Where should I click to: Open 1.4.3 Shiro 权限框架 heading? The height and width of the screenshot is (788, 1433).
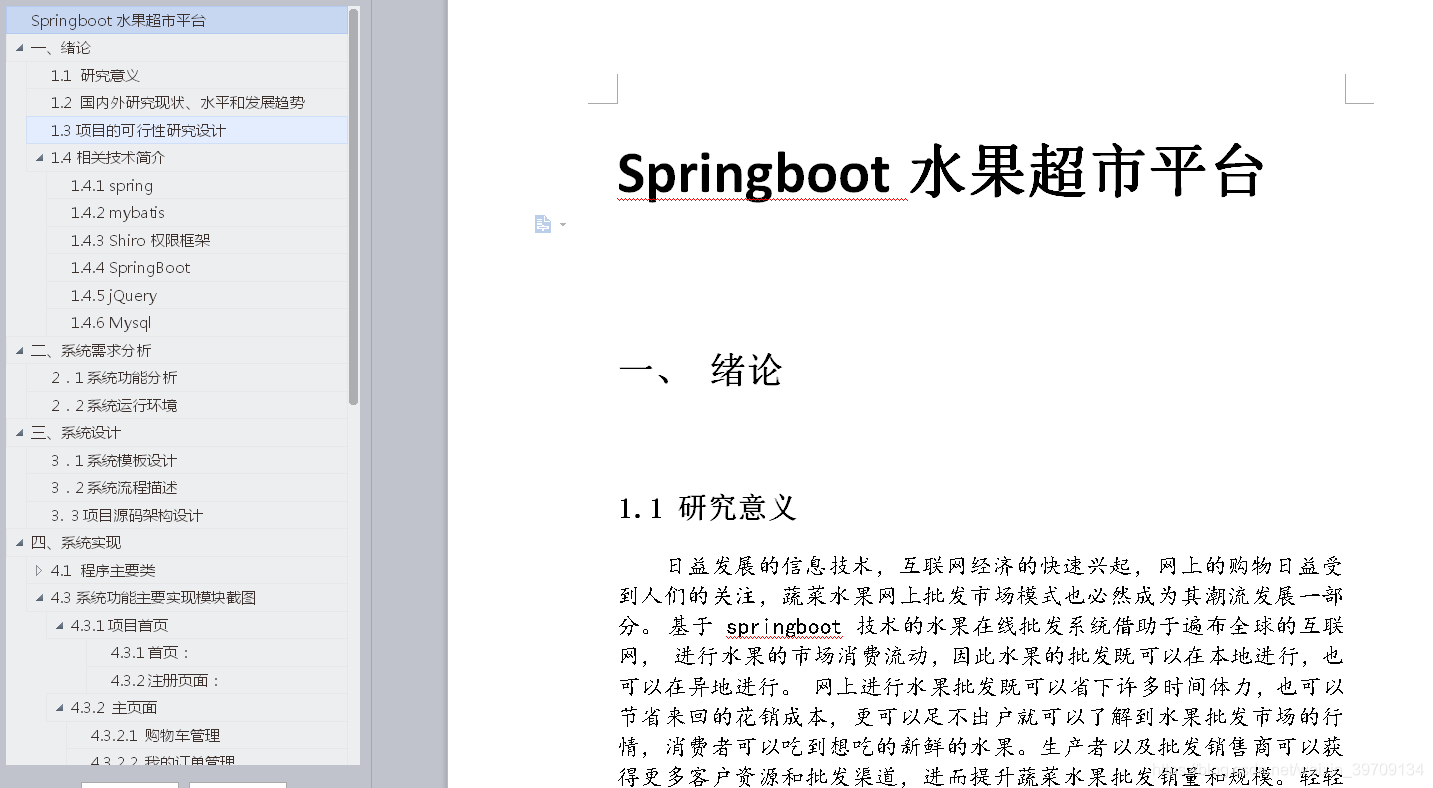[140, 240]
